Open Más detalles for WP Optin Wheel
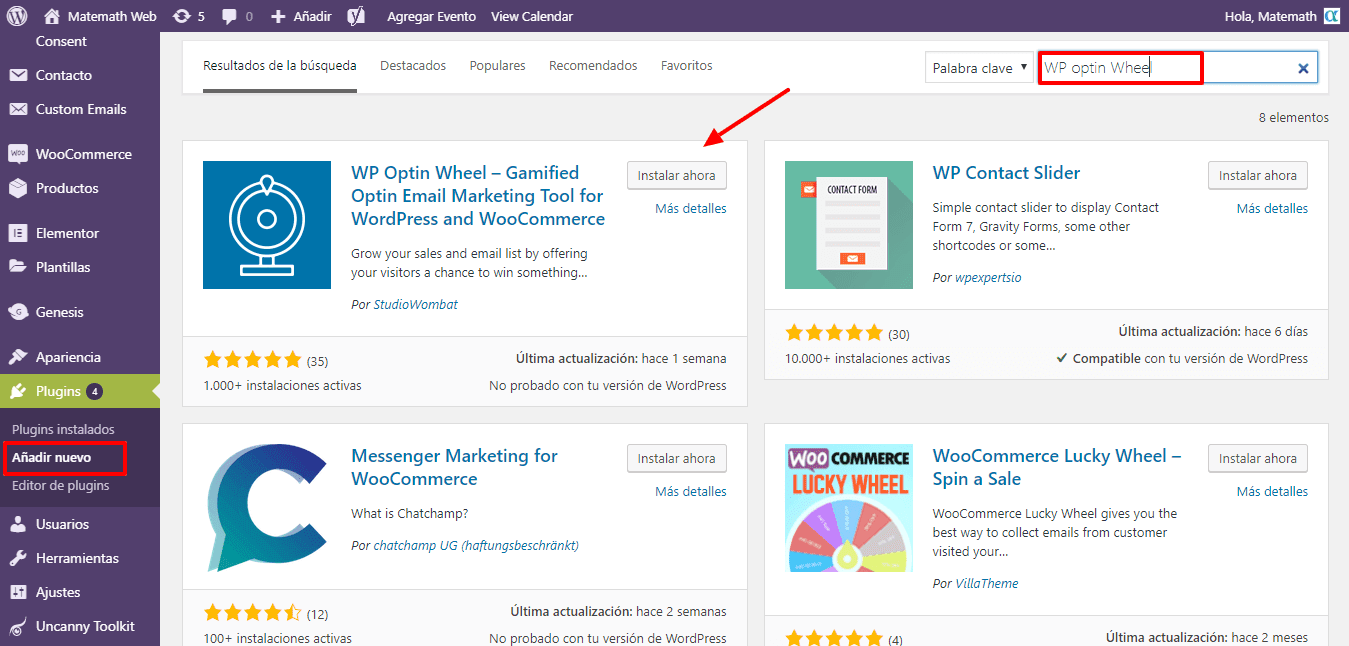The image size is (1349, 646). coord(691,209)
